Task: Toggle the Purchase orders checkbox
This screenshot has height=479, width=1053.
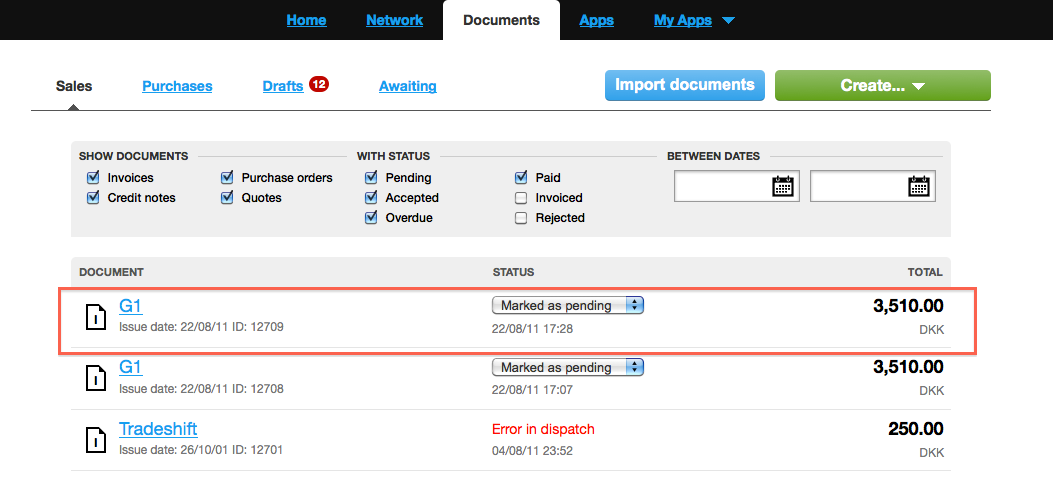Action: pos(227,178)
